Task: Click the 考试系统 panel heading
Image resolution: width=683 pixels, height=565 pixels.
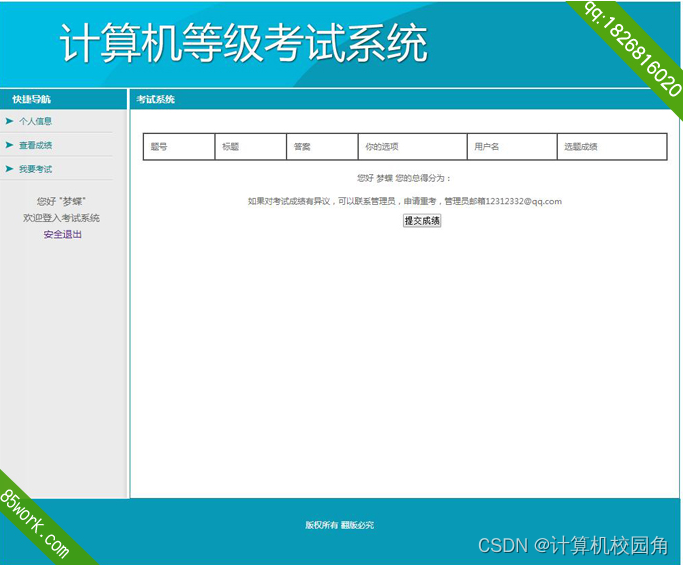Action: pos(156,99)
